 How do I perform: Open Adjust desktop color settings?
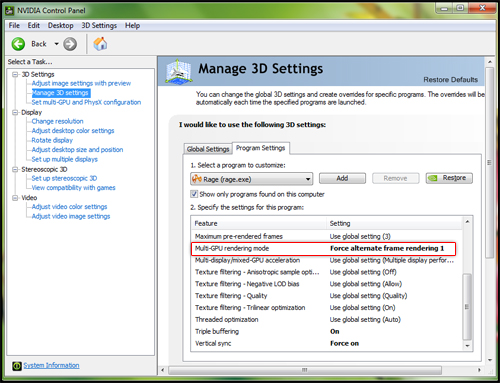coord(73,131)
